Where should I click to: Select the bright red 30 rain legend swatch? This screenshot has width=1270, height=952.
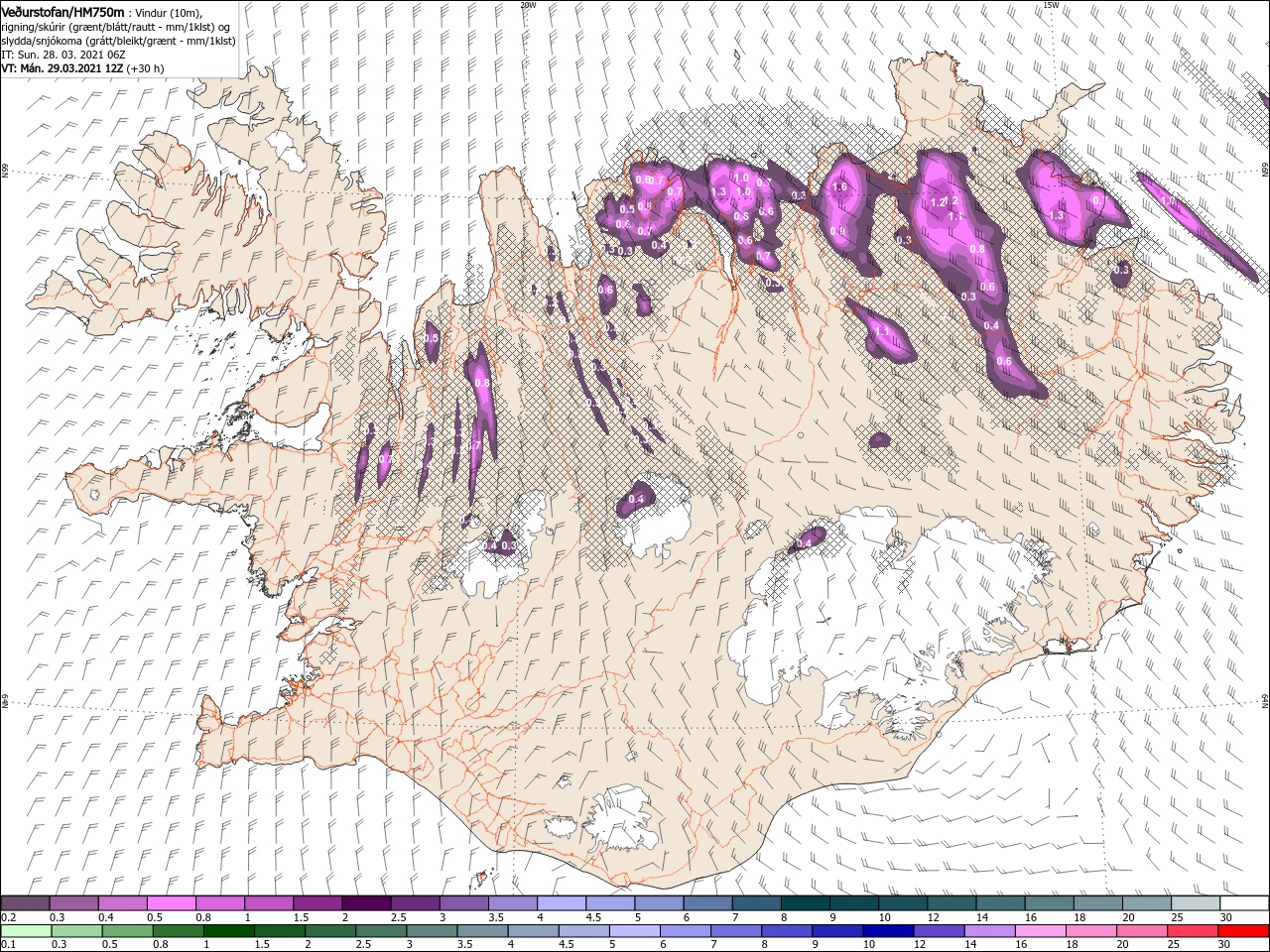pyautogui.click(x=1243, y=931)
